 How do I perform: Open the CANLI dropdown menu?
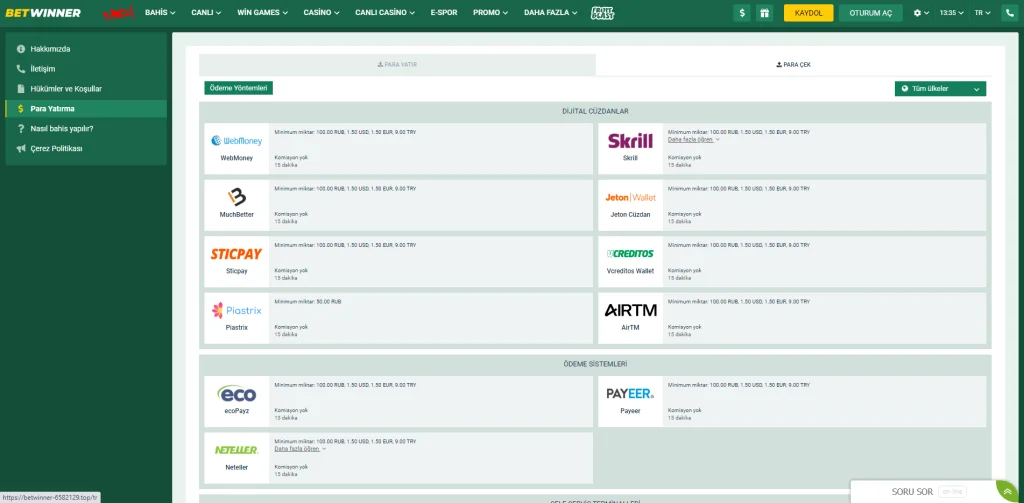point(206,12)
